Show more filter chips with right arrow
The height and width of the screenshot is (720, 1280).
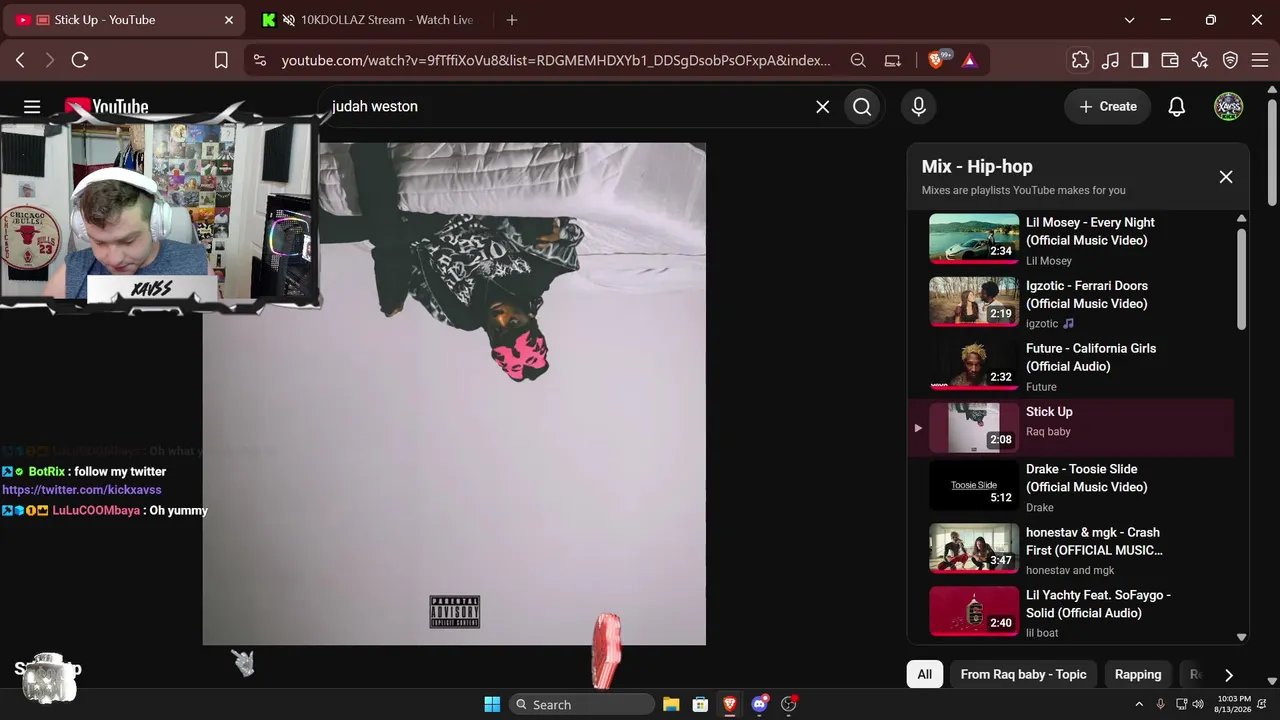pyautogui.click(x=1229, y=675)
